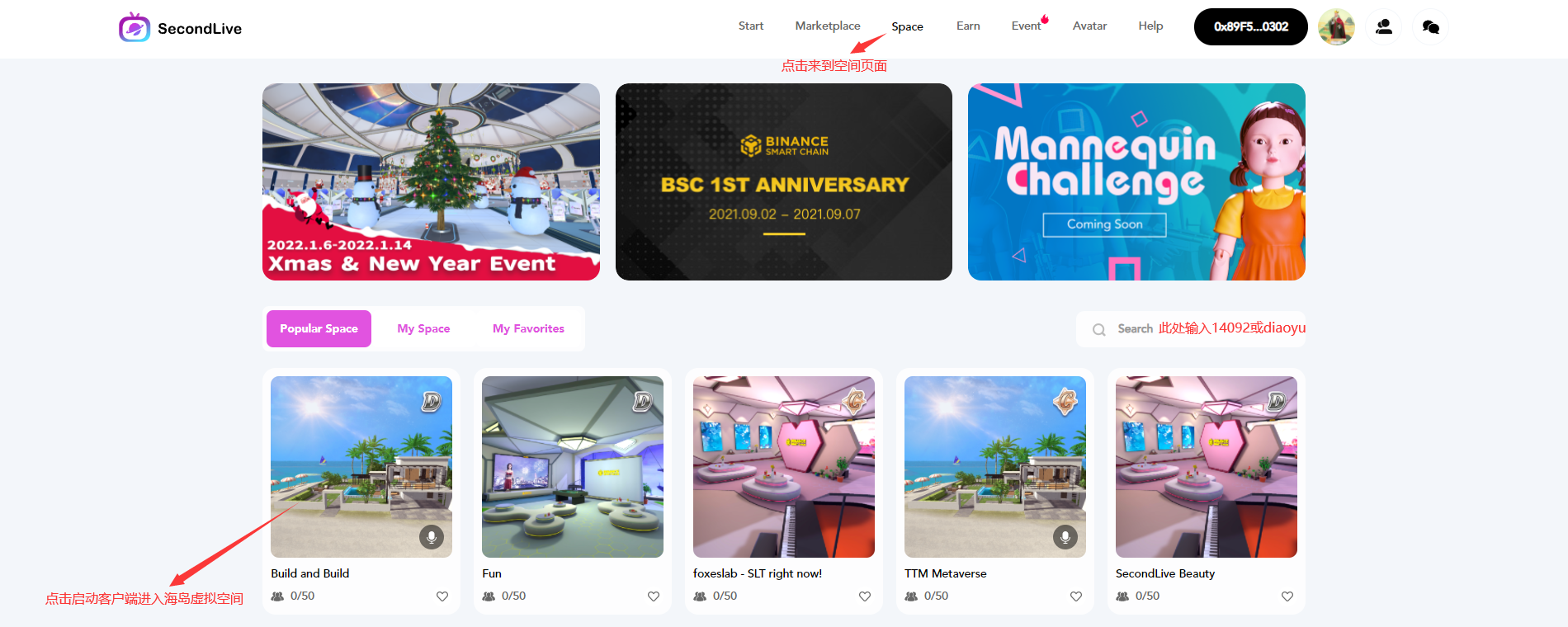Favorite the Build and Build space
Viewport: 1568px width, 627px height.
click(442, 596)
